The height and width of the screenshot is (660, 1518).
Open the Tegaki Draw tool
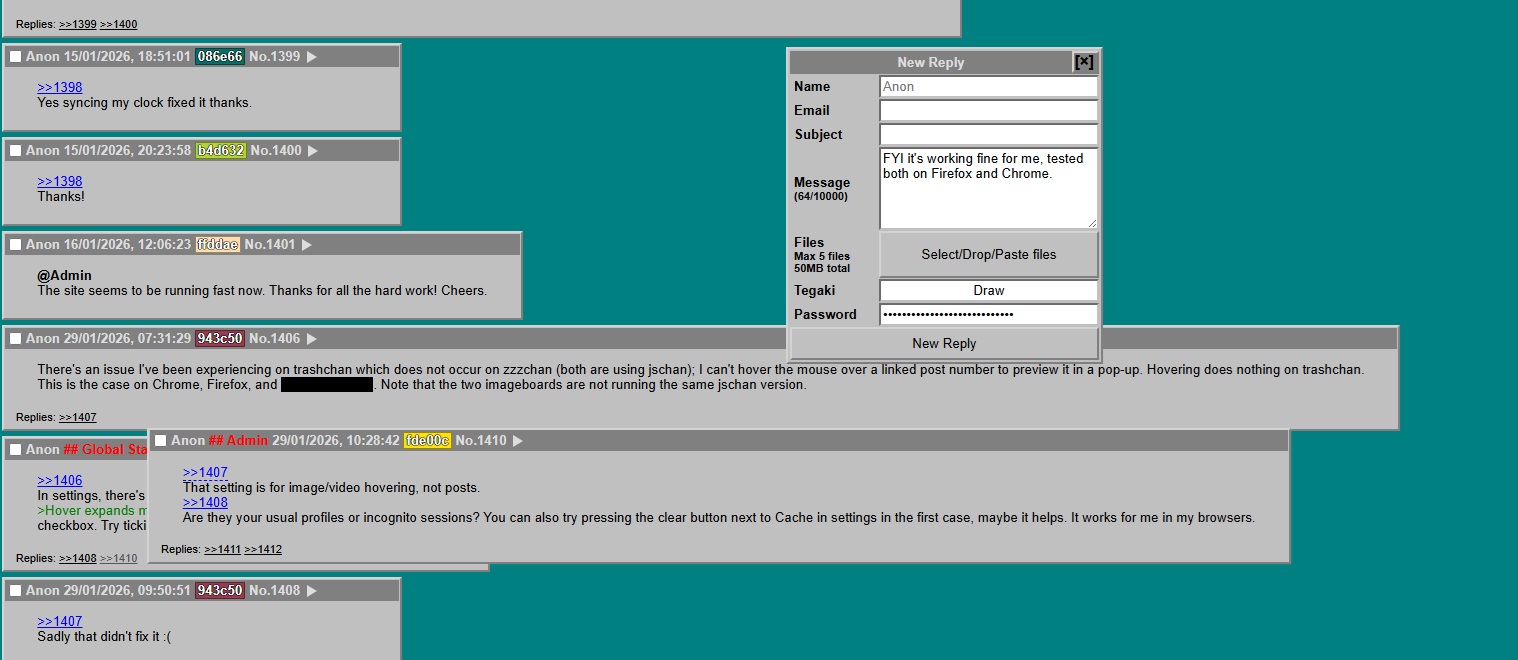(988, 290)
